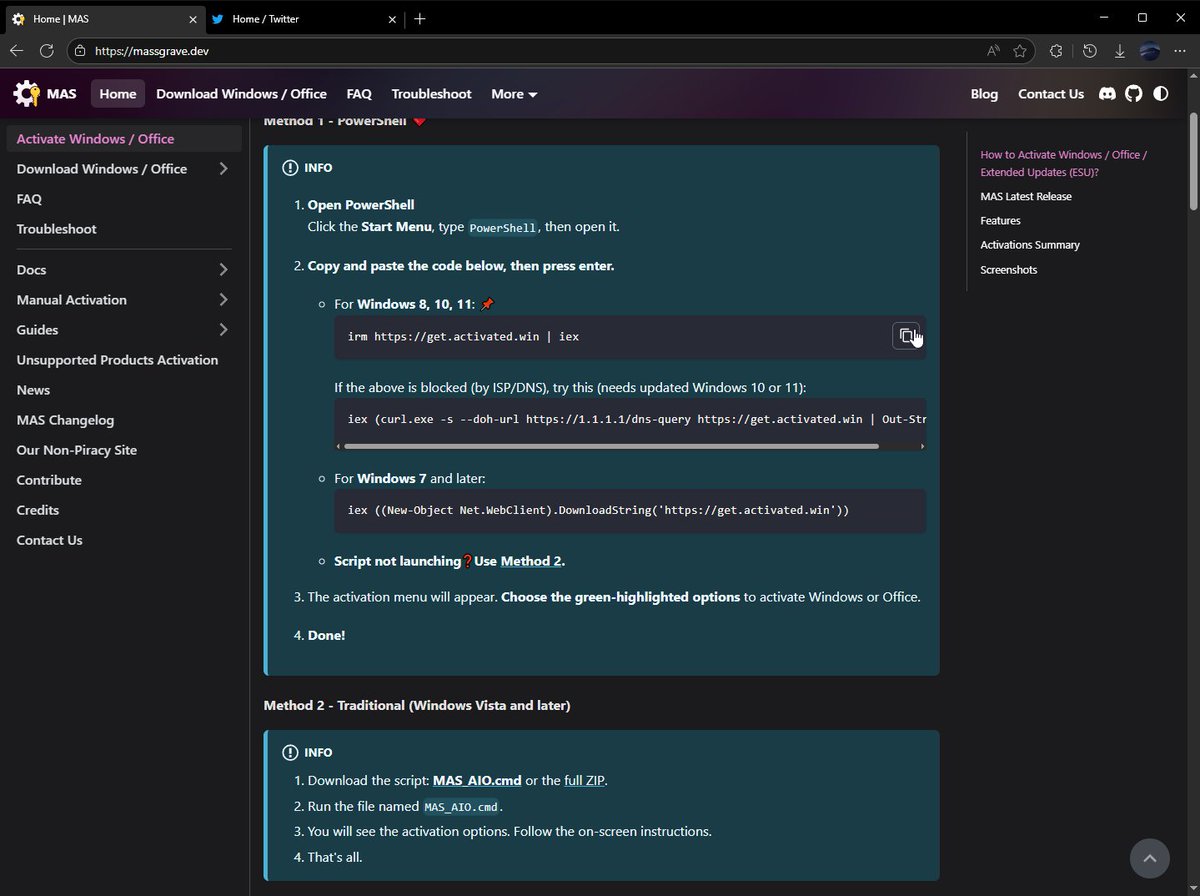The width and height of the screenshot is (1200, 896).
Task: Open FAQ in the sidebar
Action: point(29,199)
